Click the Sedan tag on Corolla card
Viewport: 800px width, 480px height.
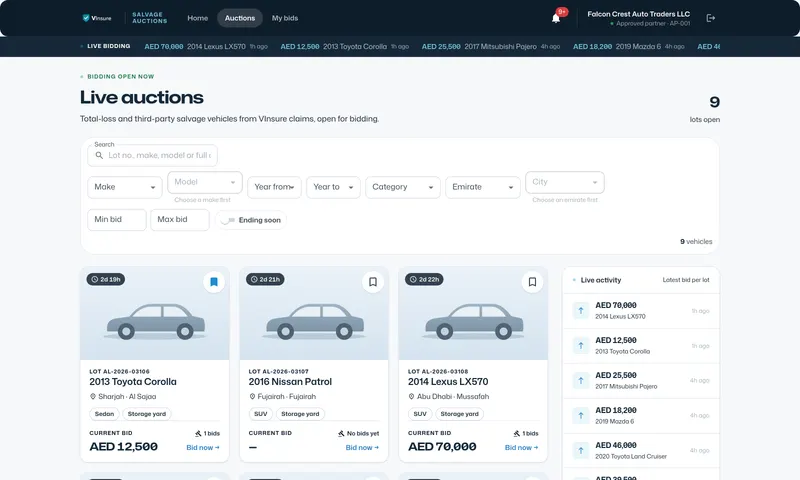coord(104,414)
